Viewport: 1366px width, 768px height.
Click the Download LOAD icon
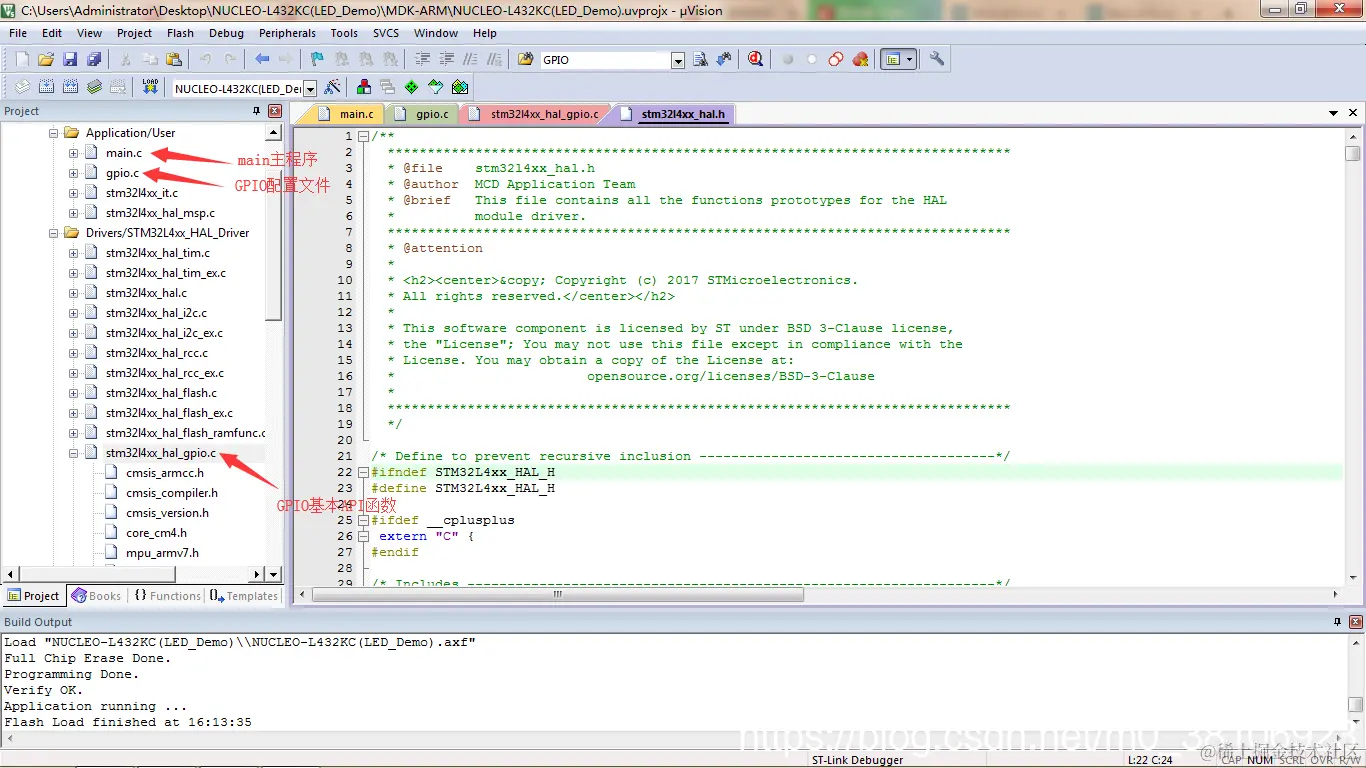pyautogui.click(x=150, y=87)
